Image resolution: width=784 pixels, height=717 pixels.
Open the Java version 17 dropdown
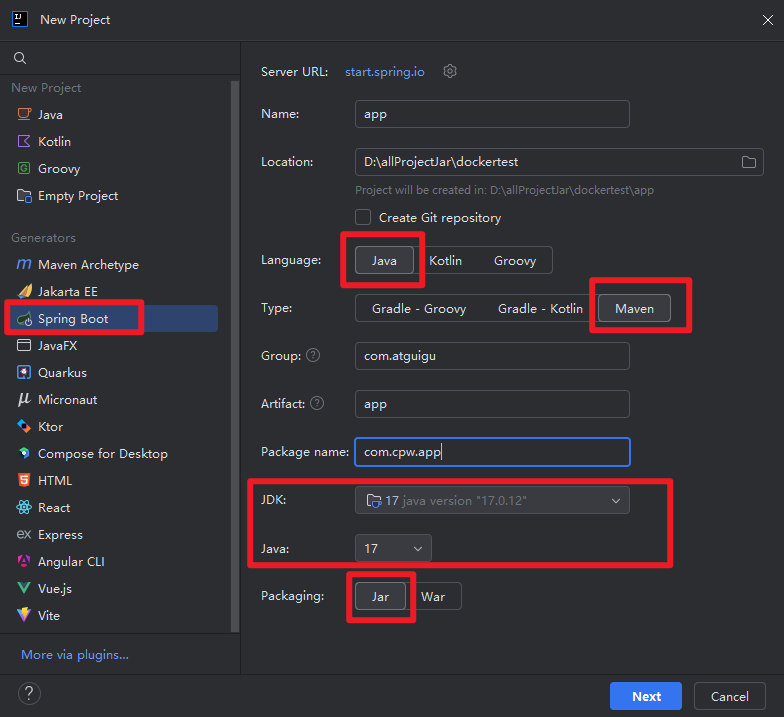[393, 548]
